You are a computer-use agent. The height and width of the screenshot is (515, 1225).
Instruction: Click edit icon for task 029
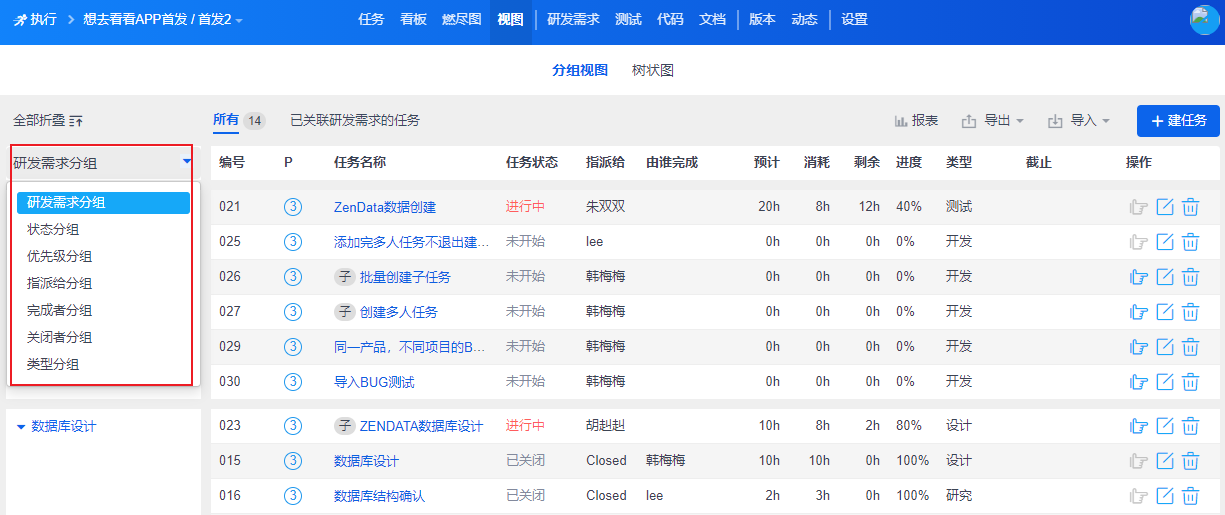(1164, 347)
